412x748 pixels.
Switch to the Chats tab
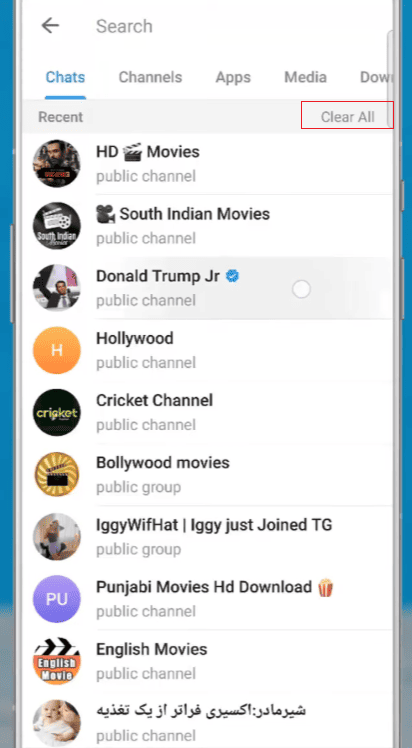pyautogui.click(x=65, y=77)
